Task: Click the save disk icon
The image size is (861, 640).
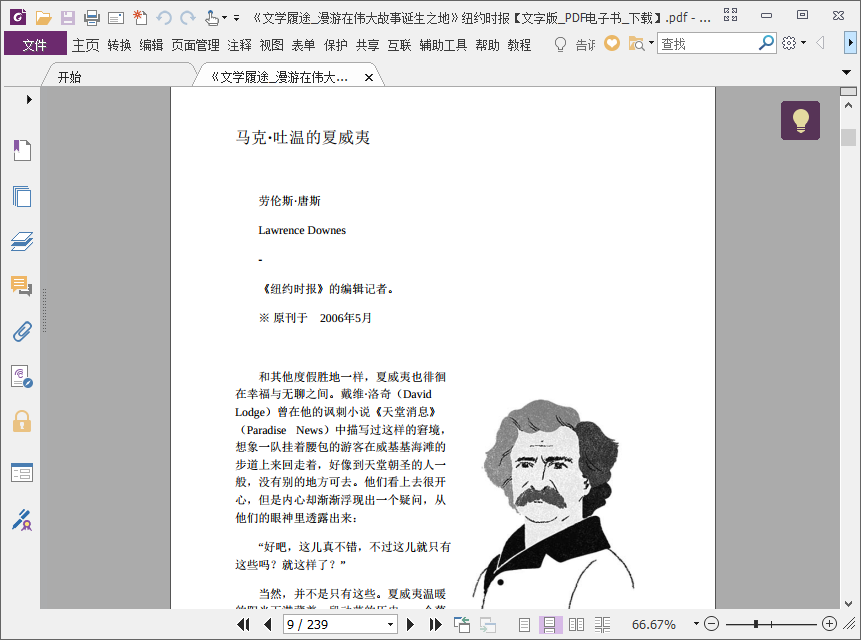Action: click(68, 18)
